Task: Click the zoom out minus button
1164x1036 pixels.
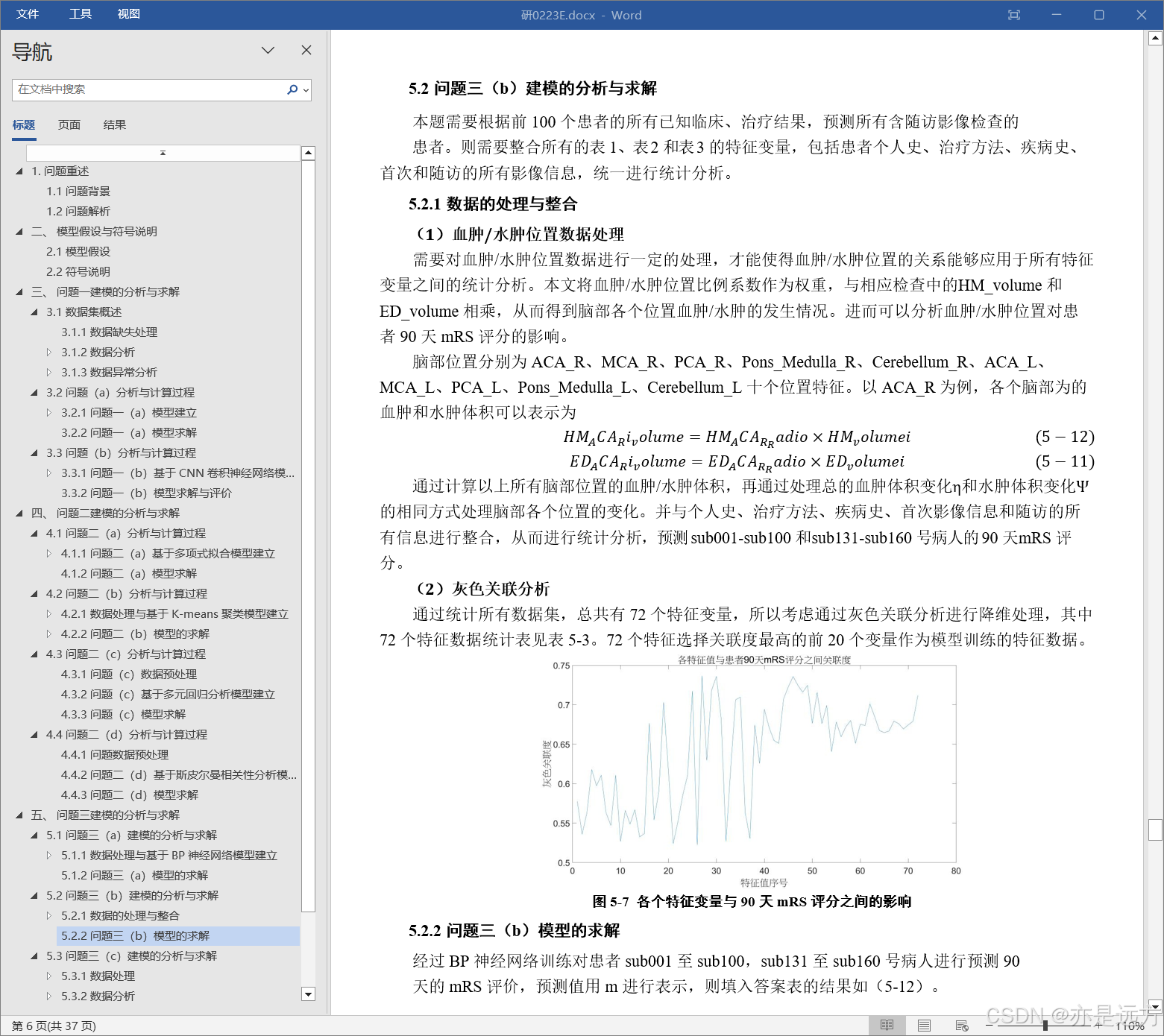Action: [989, 1026]
